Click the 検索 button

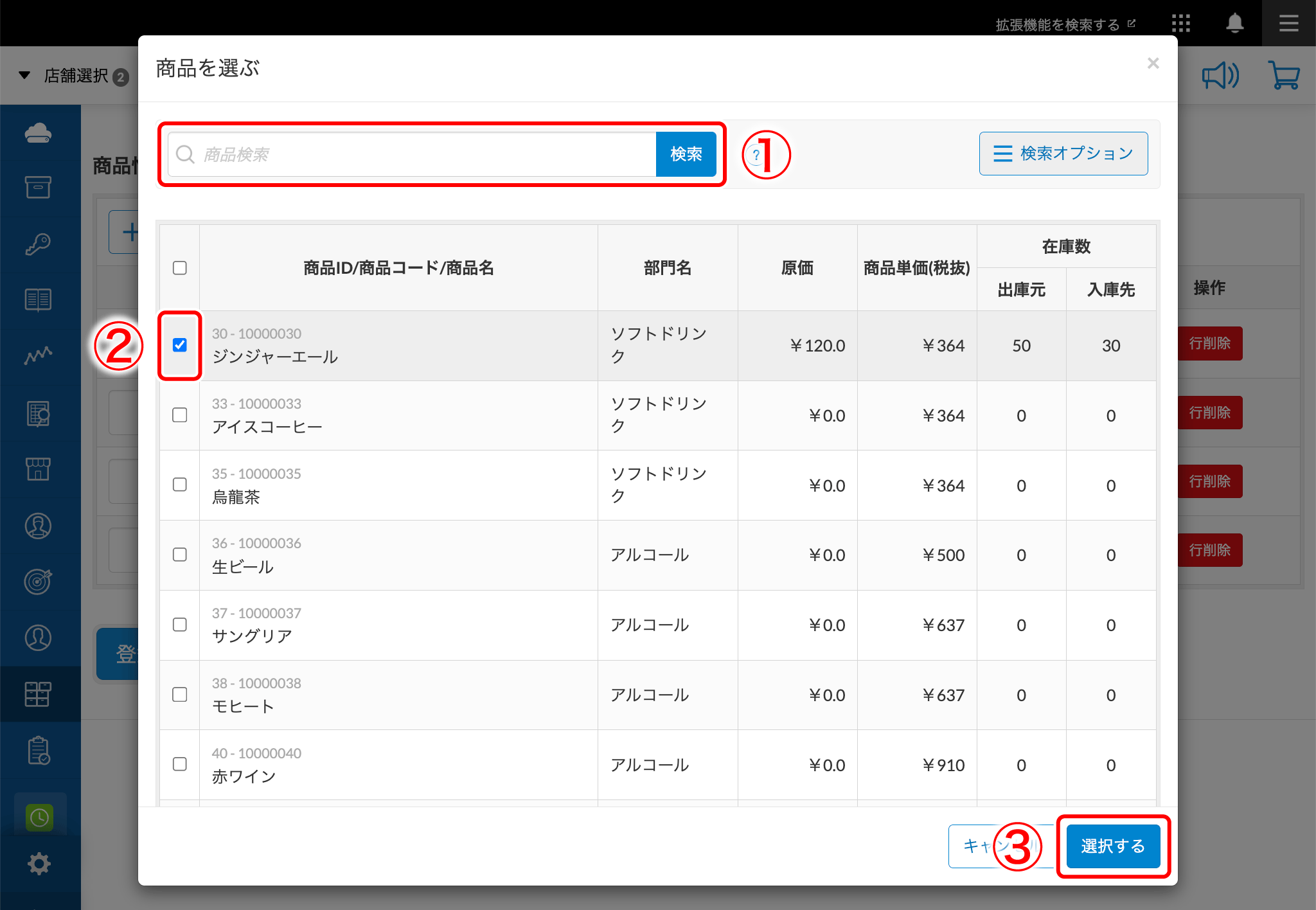click(686, 154)
